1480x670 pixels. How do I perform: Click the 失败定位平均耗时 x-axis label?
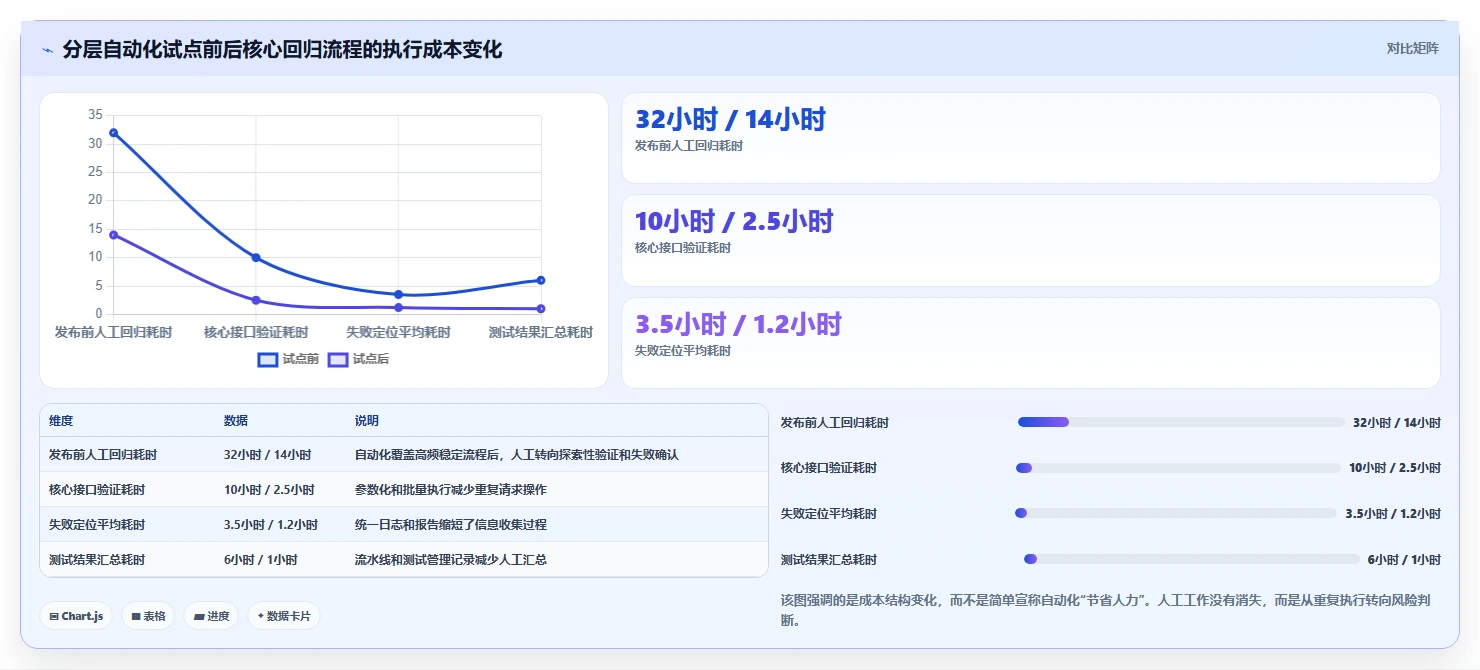pyautogui.click(x=398, y=332)
